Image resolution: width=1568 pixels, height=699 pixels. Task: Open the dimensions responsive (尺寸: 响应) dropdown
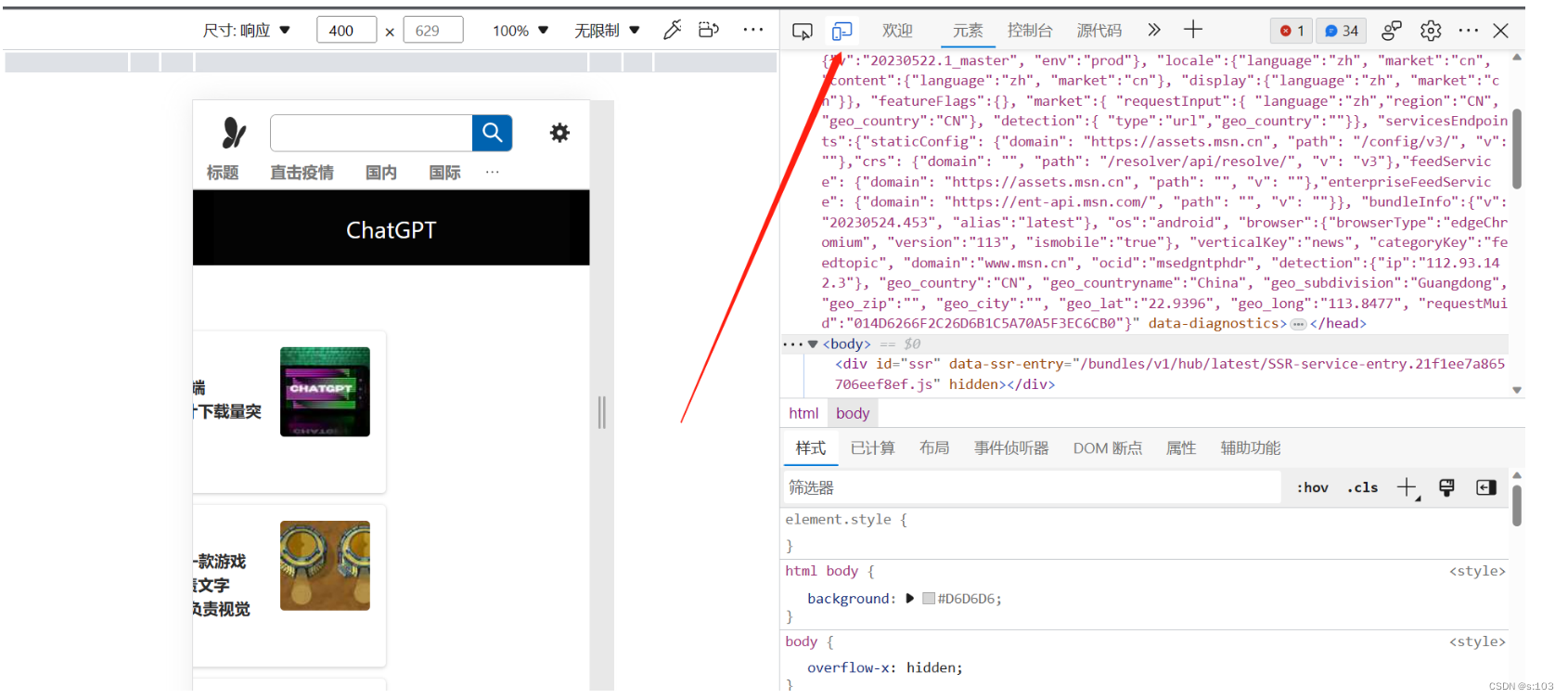(x=247, y=31)
